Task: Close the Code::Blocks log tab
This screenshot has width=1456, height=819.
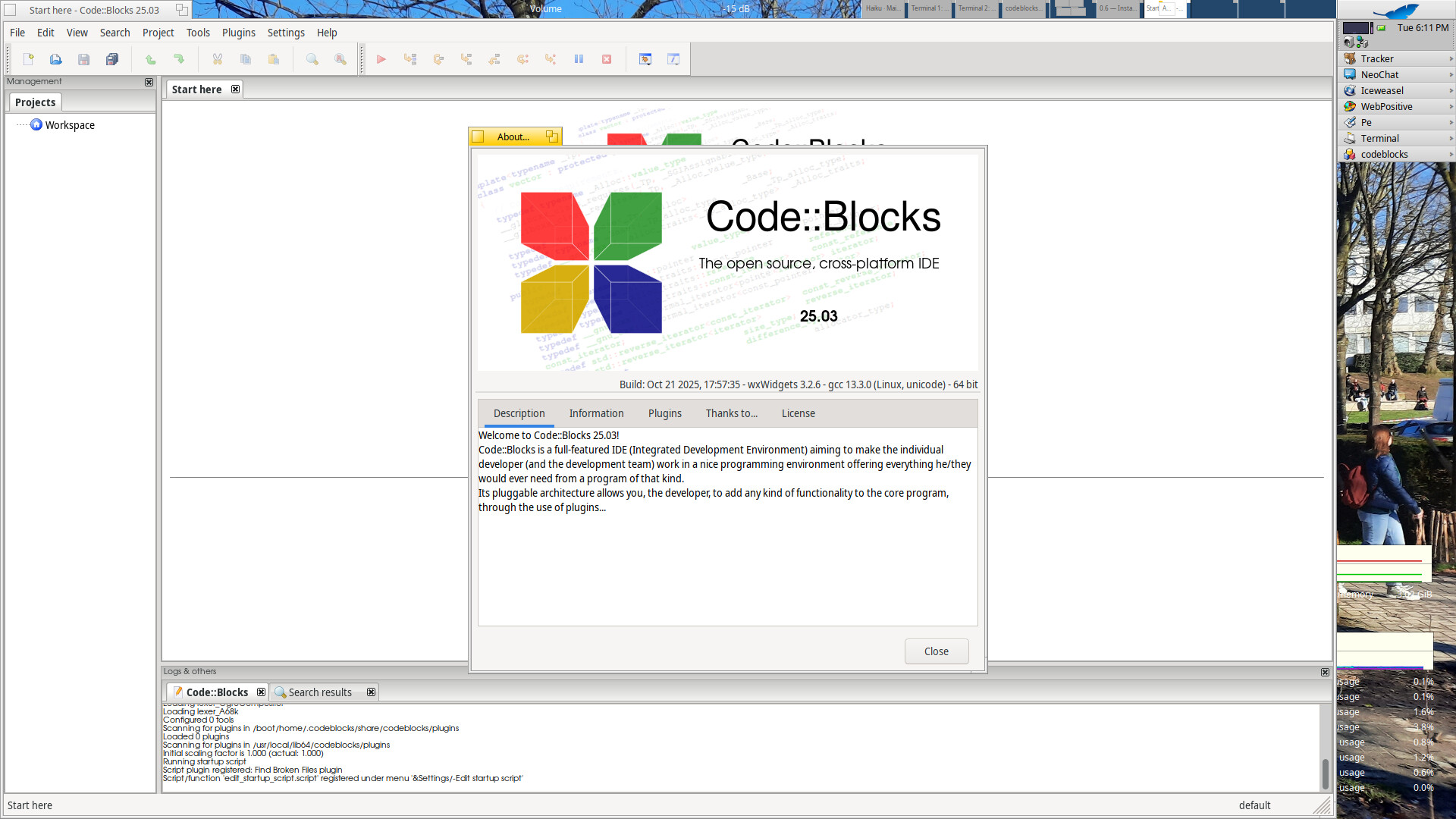Action: pyautogui.click(x=261, y=692)
